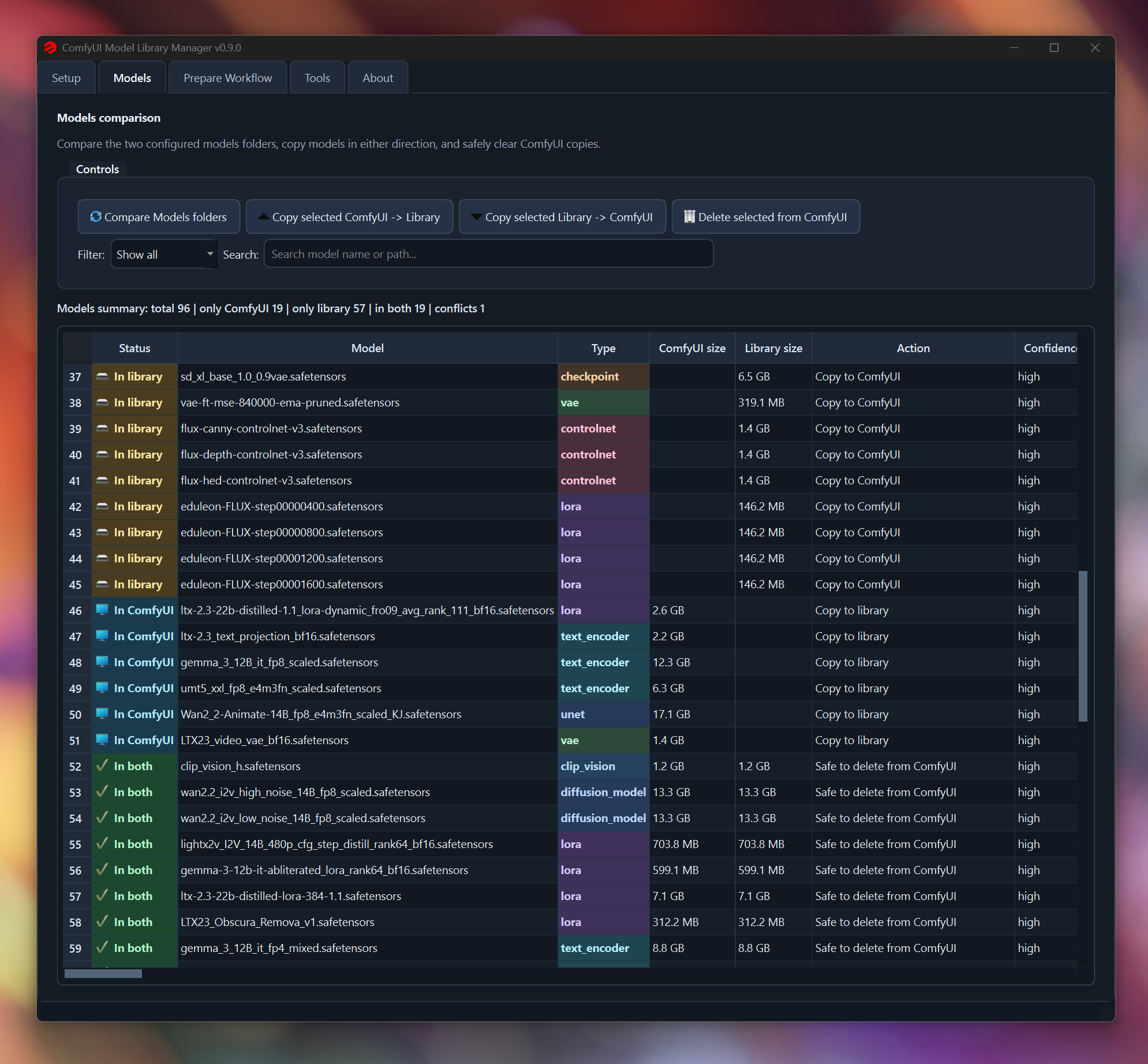Click the checkmark icon for clip_vision_h row
The width and height of the screenshot is (1148, 1064).
102,766
